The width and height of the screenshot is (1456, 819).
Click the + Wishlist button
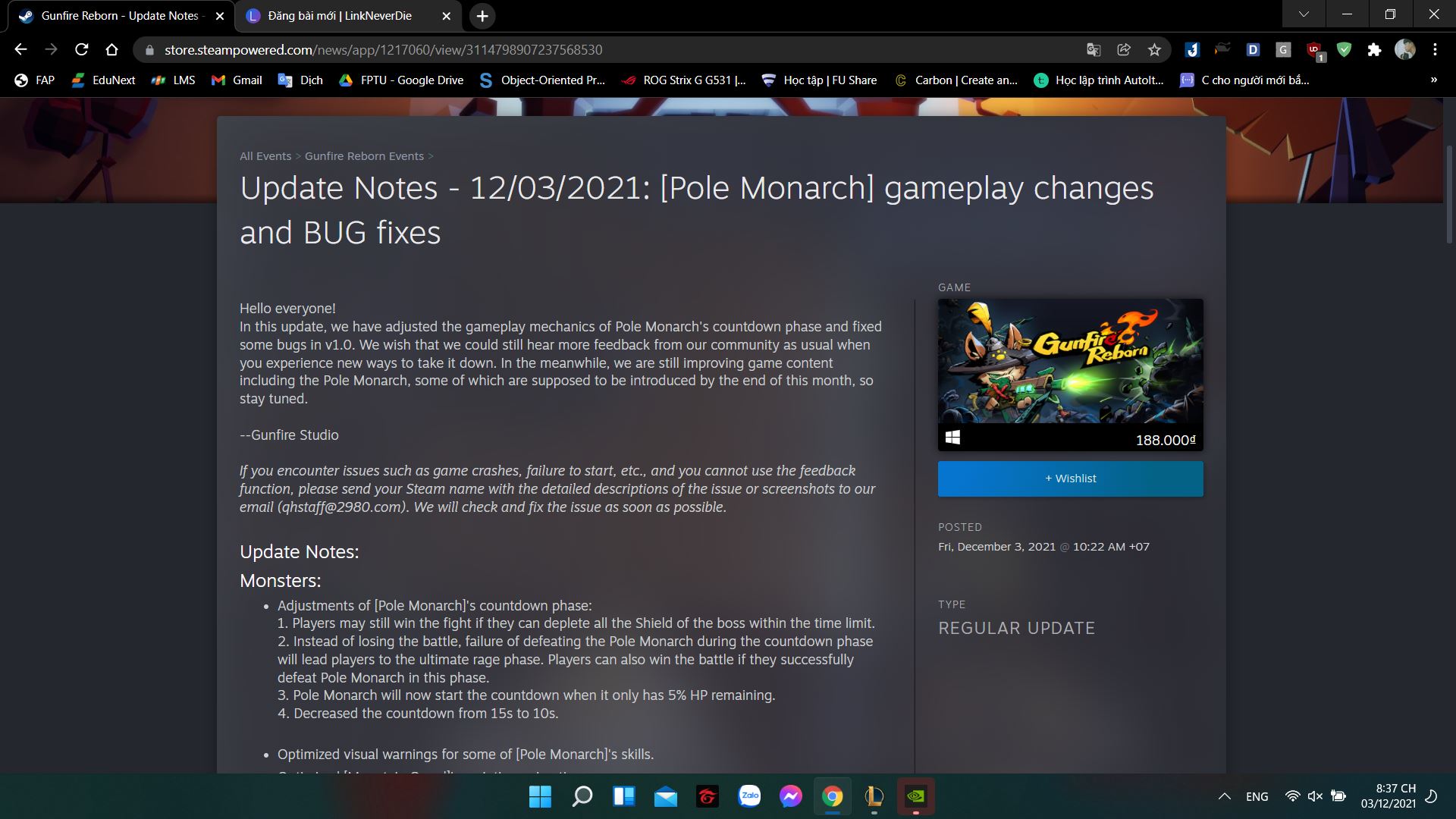(x=1070, y=479)
